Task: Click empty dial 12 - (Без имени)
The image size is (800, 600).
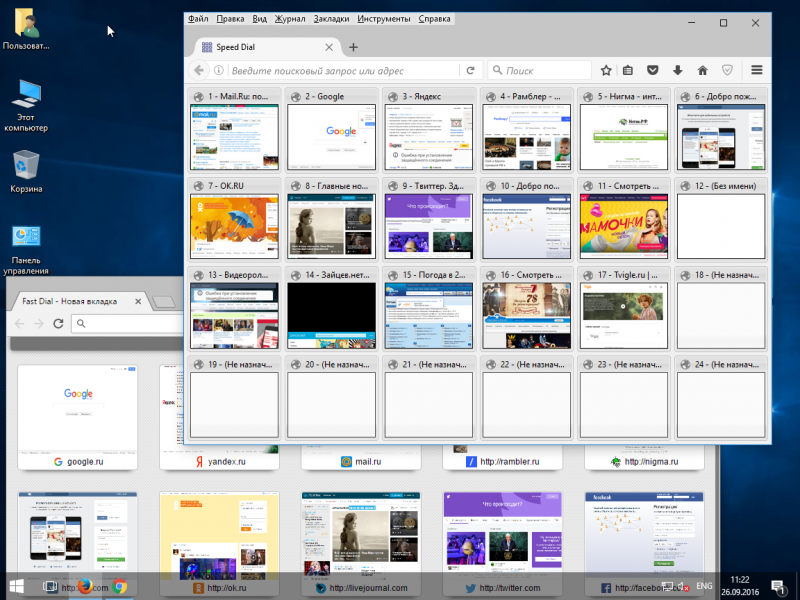Action: point(721,226)
